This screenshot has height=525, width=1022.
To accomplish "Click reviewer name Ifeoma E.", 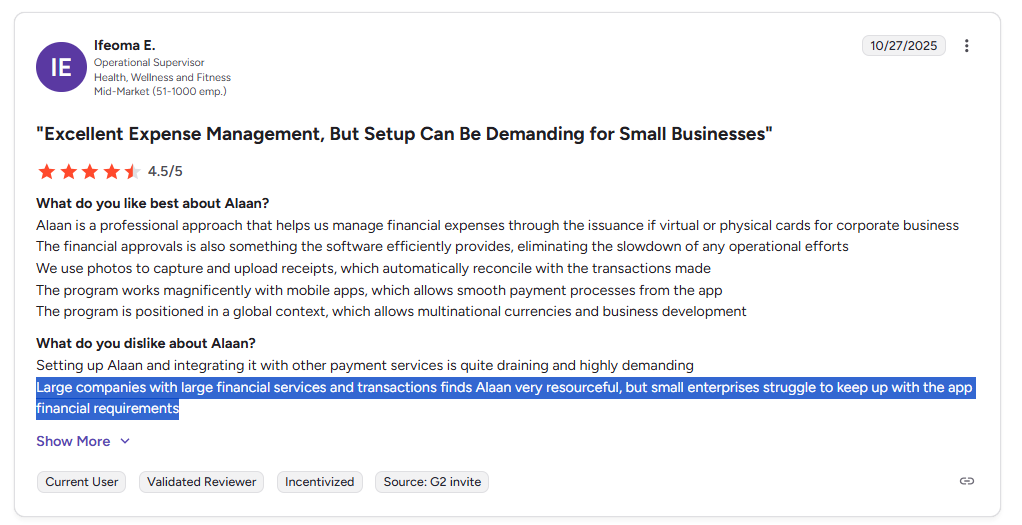I will point(124,45).
